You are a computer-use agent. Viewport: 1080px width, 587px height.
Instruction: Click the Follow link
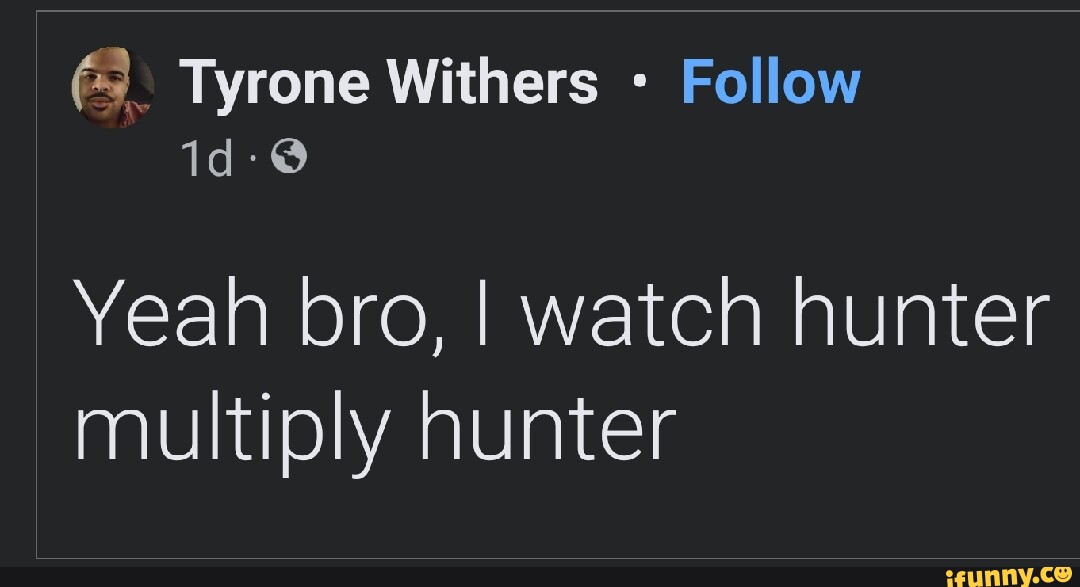(771, 82)
